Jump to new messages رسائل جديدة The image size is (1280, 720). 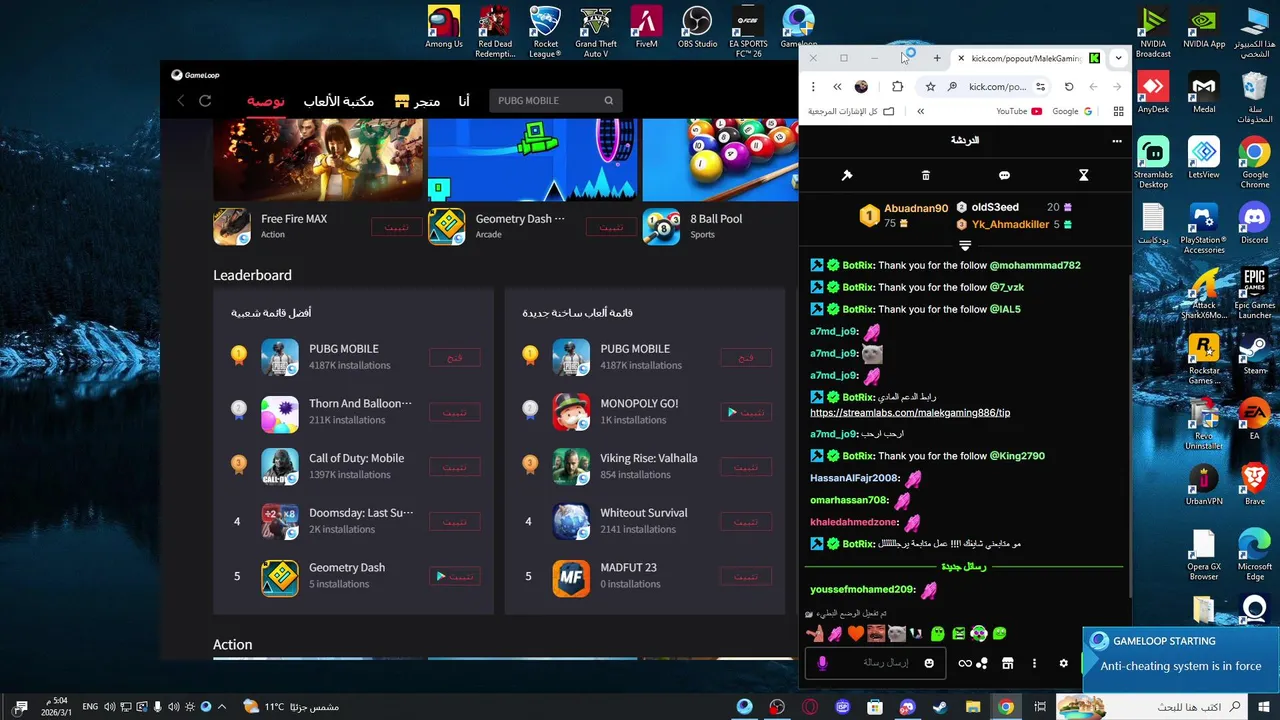click(964, 567)
